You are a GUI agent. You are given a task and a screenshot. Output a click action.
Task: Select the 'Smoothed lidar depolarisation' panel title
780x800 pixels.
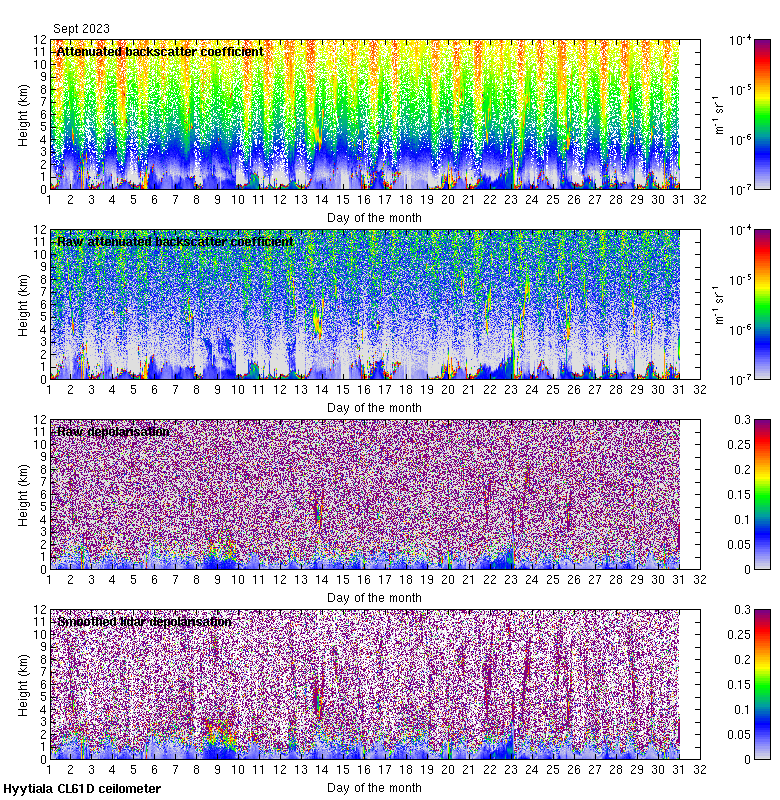[144, 621]
